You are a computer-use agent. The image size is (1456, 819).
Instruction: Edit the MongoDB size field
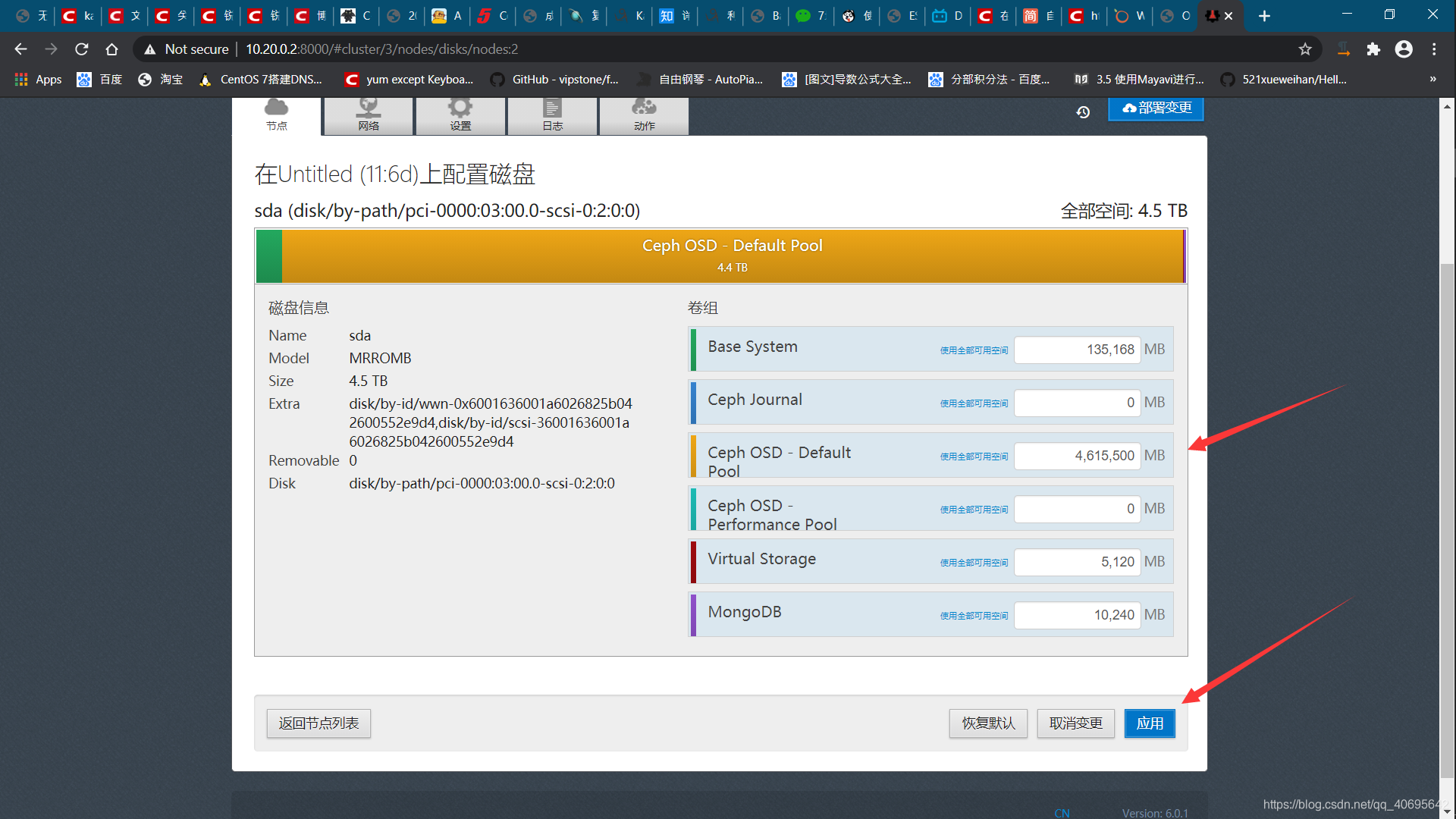pyautogui.click(x=1077, y=615)
